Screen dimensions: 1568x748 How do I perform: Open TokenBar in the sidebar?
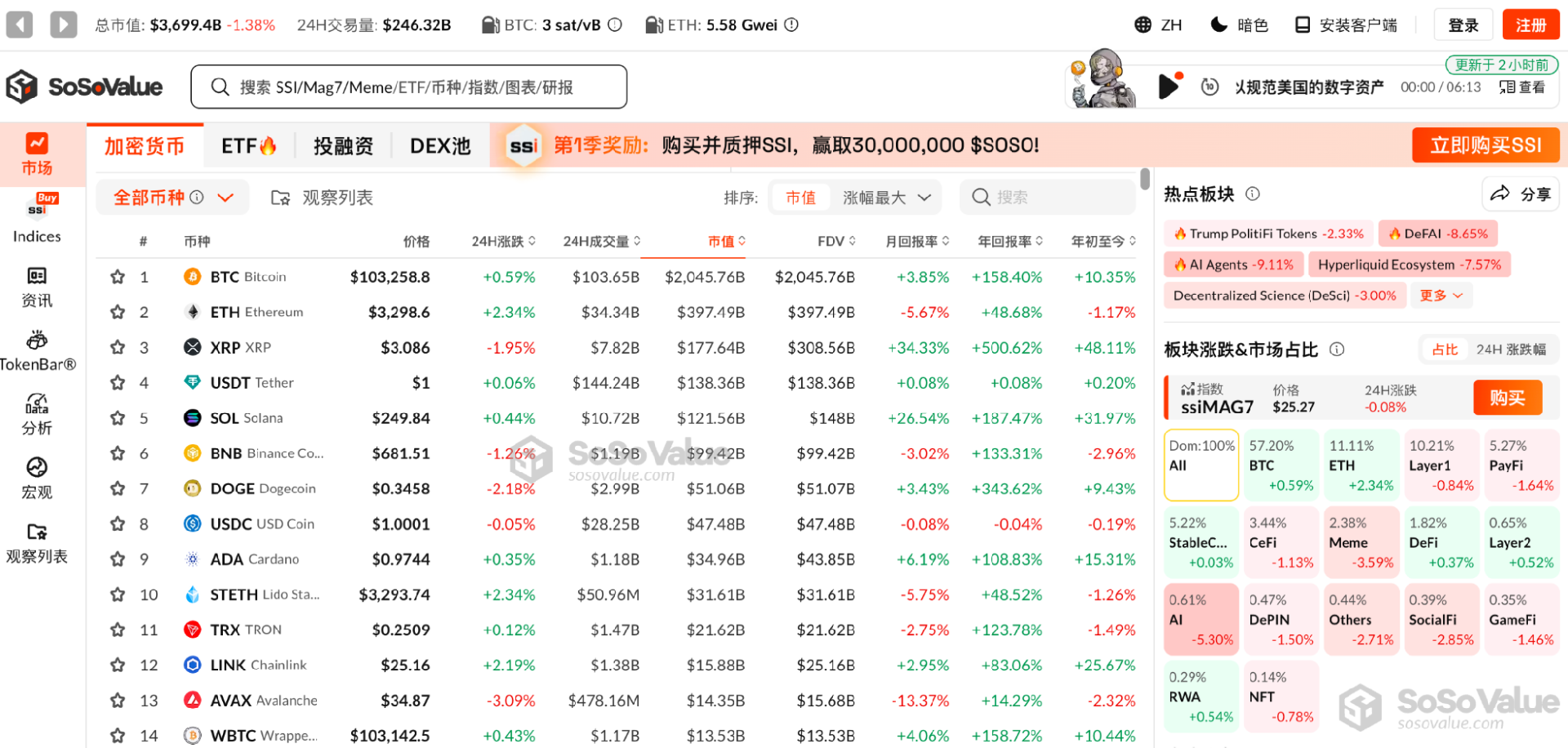[37, 352]
